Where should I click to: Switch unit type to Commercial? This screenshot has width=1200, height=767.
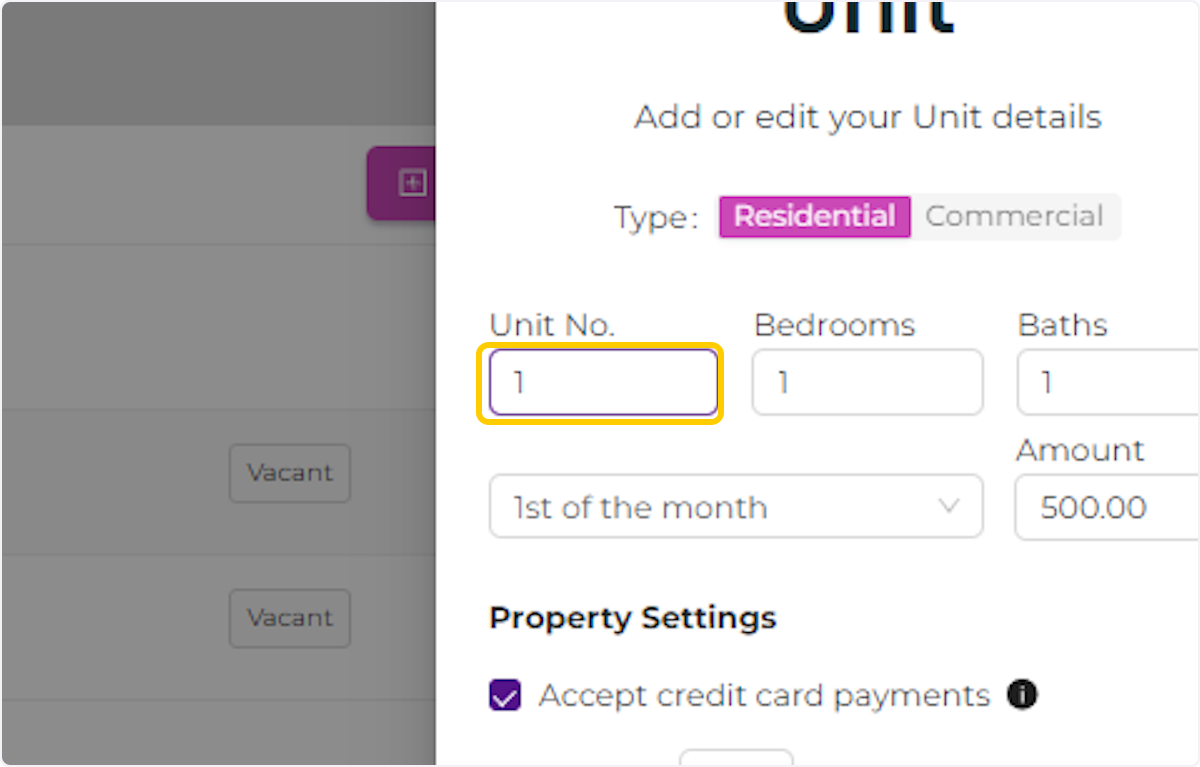pos(1014,216)
